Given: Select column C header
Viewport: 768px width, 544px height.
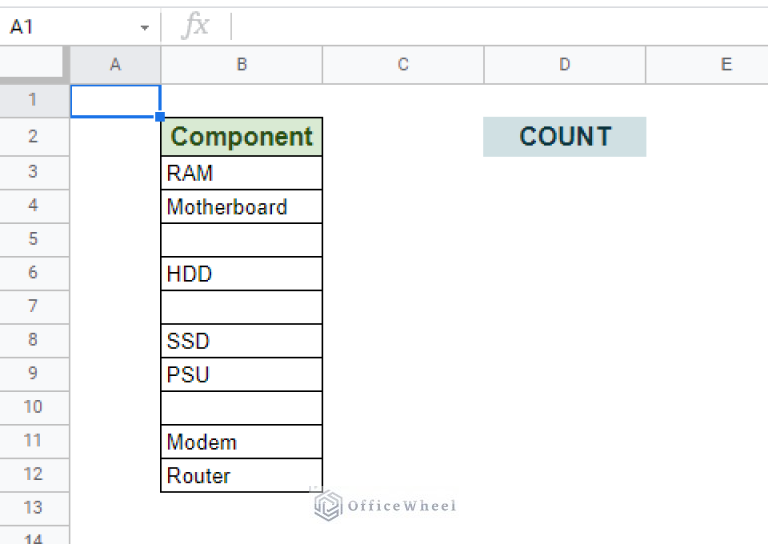Looking at the screenshot, I should pos(403,65).
